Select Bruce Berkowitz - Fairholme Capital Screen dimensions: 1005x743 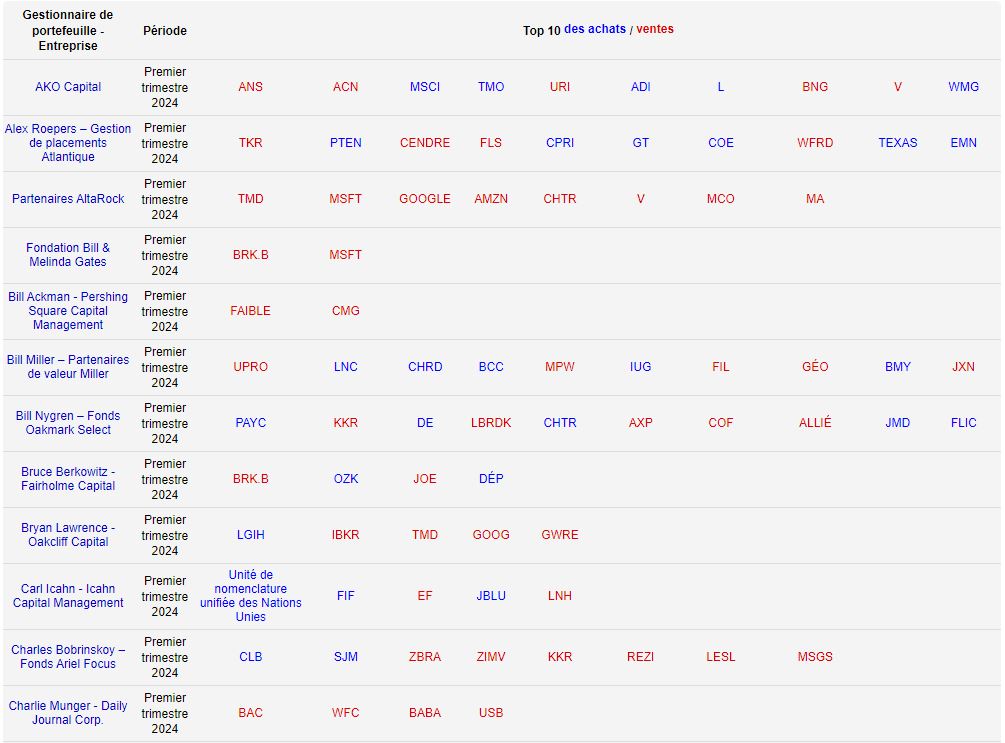click(68, 479)
